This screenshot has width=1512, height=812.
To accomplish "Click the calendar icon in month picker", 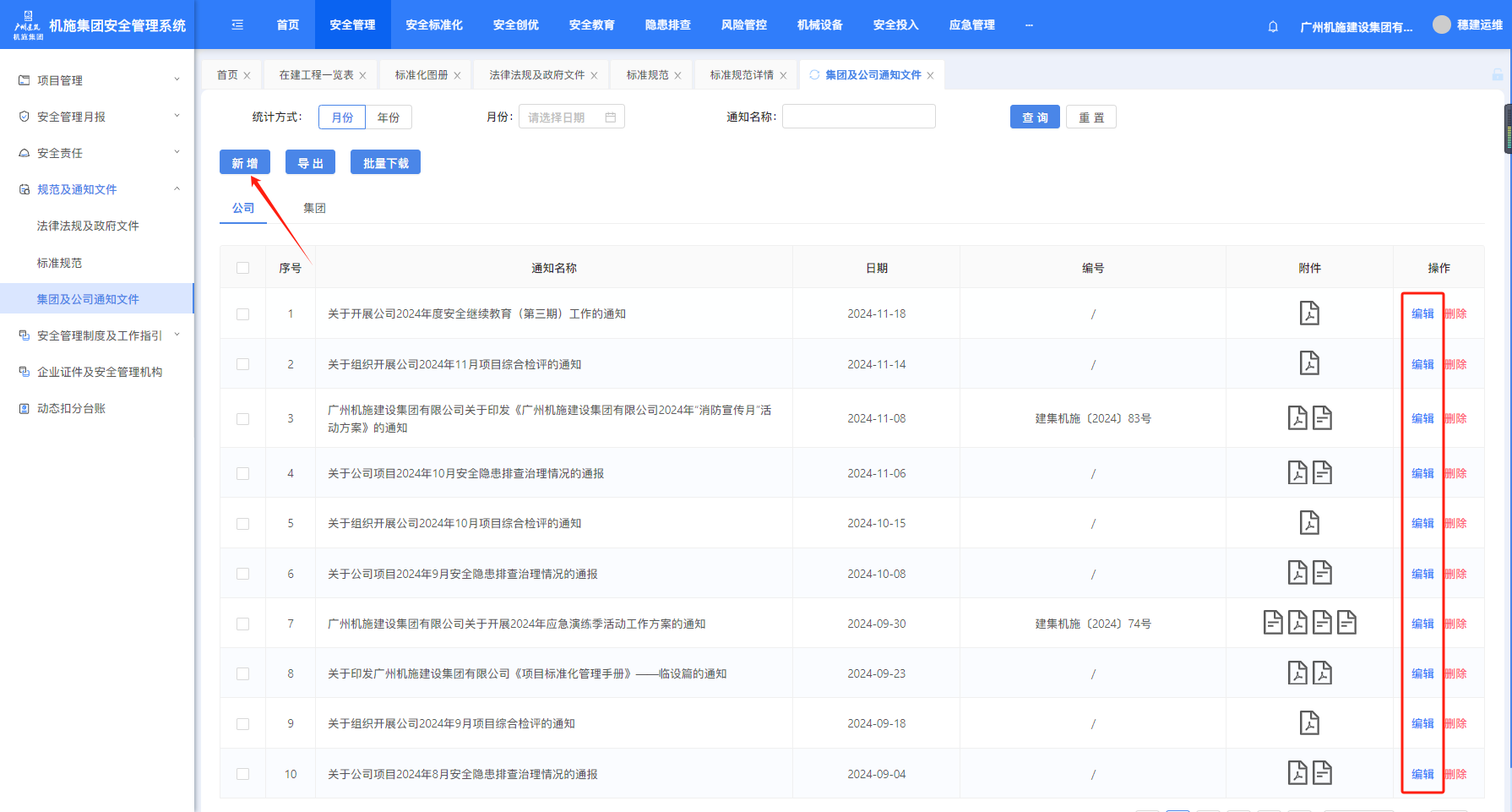I will (611, 117).
